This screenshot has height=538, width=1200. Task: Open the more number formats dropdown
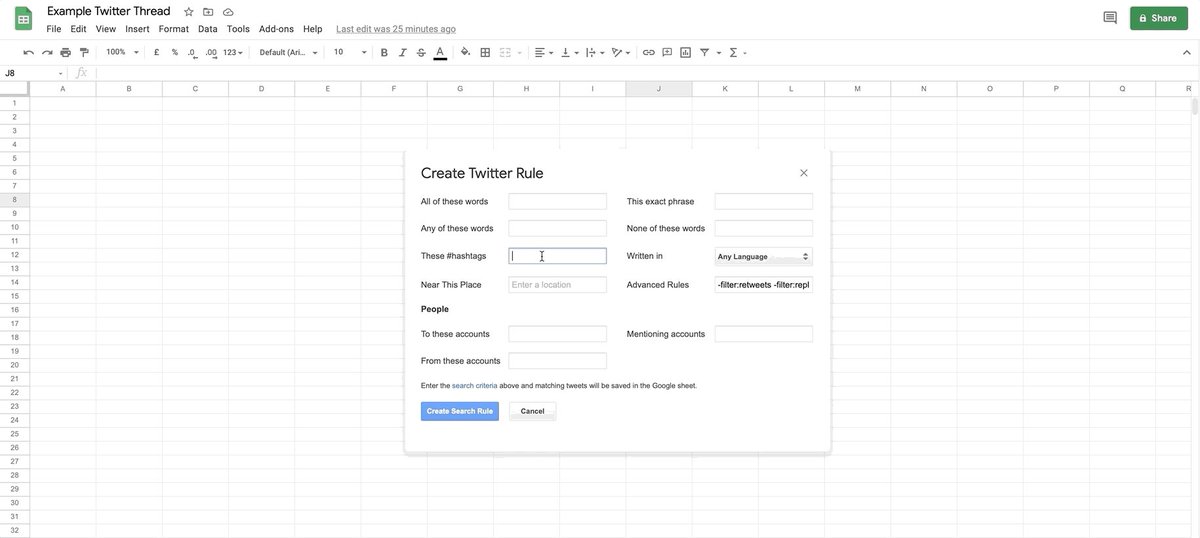tap(232, 52)
